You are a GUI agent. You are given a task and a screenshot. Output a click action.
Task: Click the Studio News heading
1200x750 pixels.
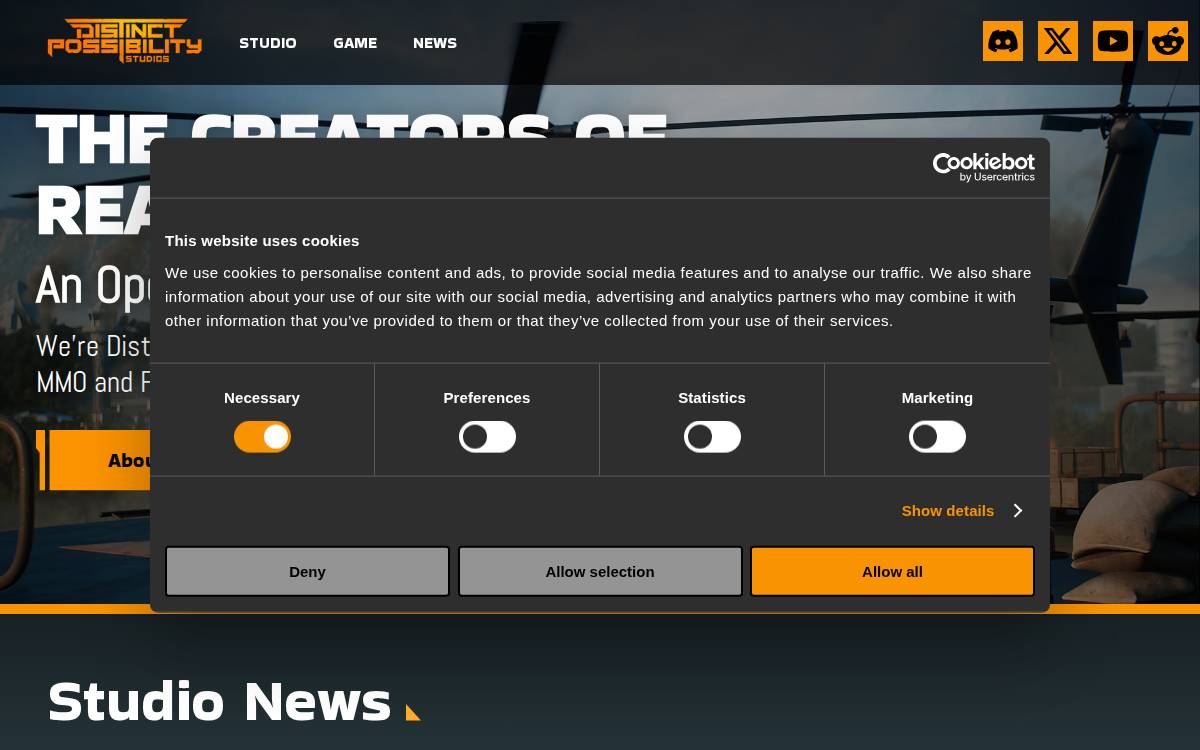(x=220, y=701)
